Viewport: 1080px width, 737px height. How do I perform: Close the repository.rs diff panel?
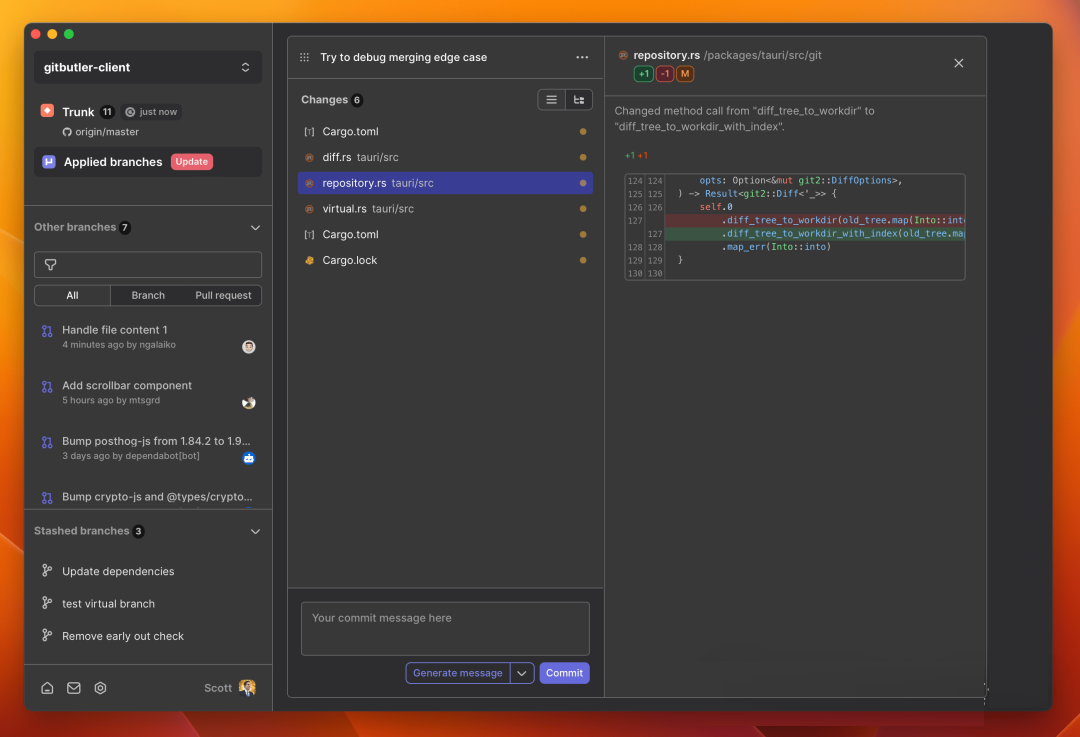pos(958,63)
